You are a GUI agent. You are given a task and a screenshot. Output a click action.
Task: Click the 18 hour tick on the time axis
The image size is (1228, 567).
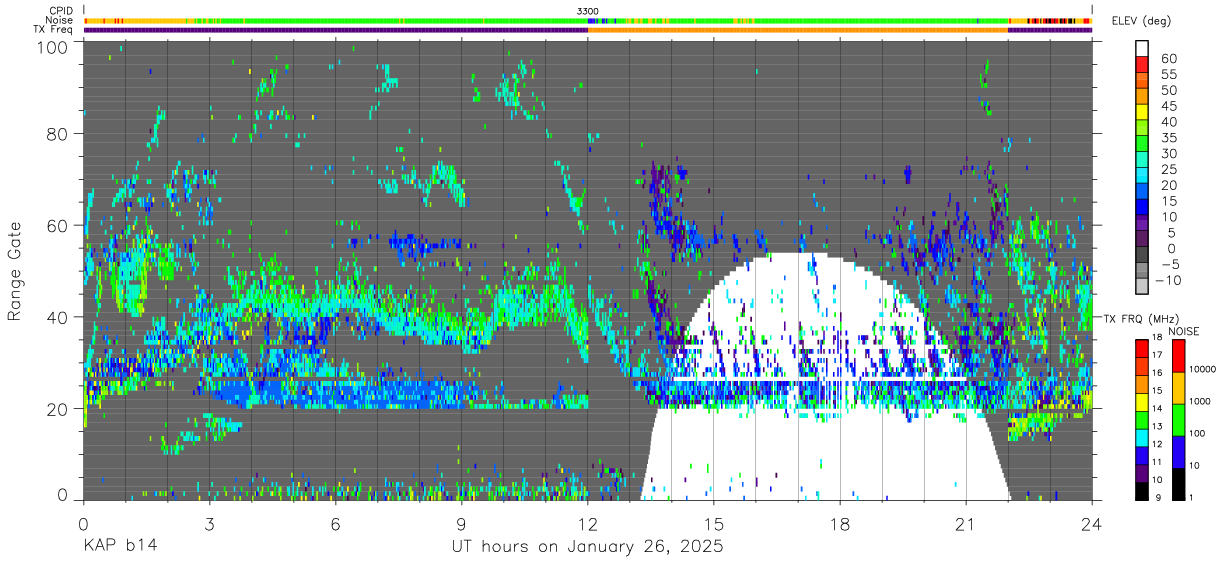tap(840, 524)
